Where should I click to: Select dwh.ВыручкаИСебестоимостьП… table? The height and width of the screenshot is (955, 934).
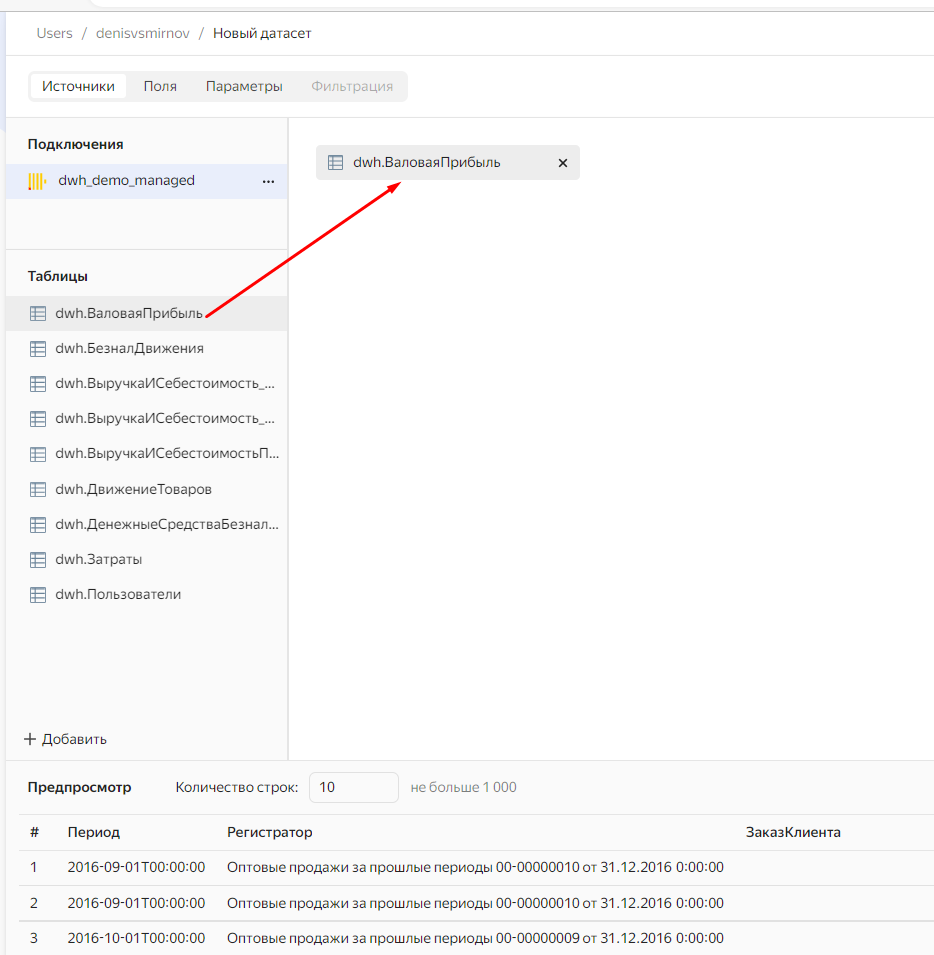coord(167,454)
